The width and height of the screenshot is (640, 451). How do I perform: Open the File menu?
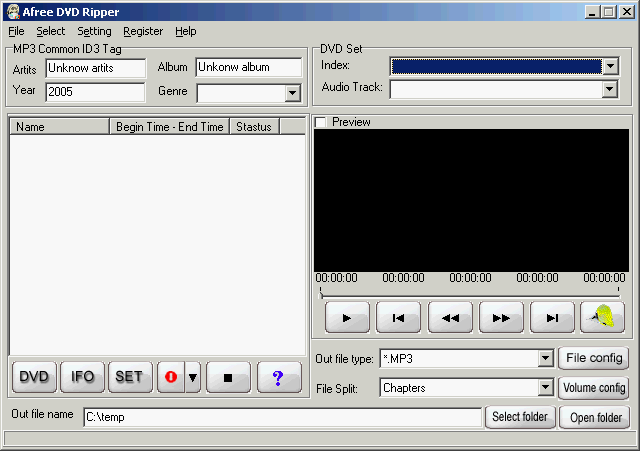click(x=16, y=31)
